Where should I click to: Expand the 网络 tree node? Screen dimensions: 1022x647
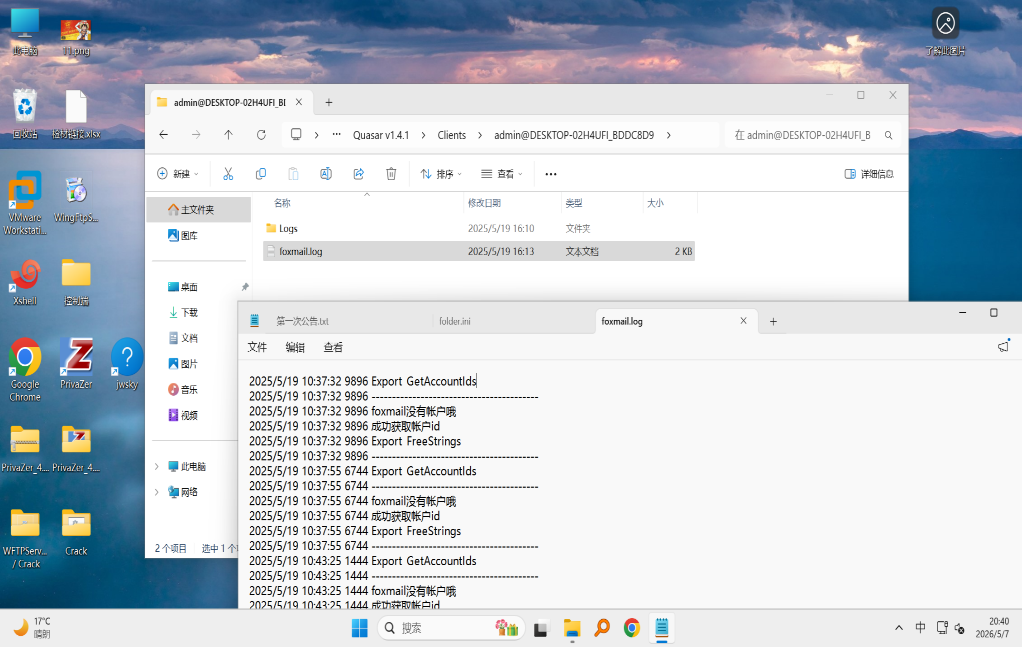(x=156, y=492)
